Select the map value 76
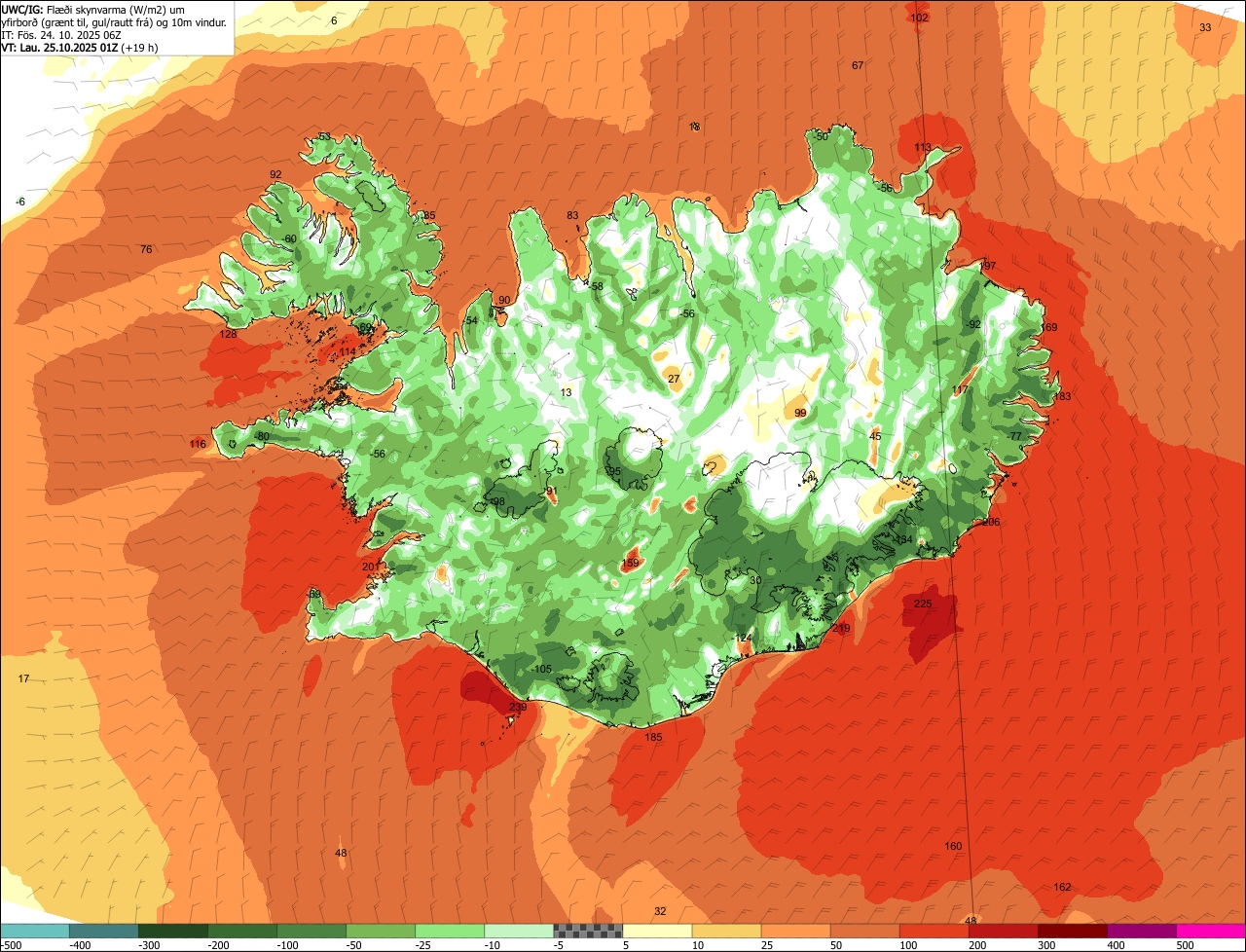 (x=146, y=249)
